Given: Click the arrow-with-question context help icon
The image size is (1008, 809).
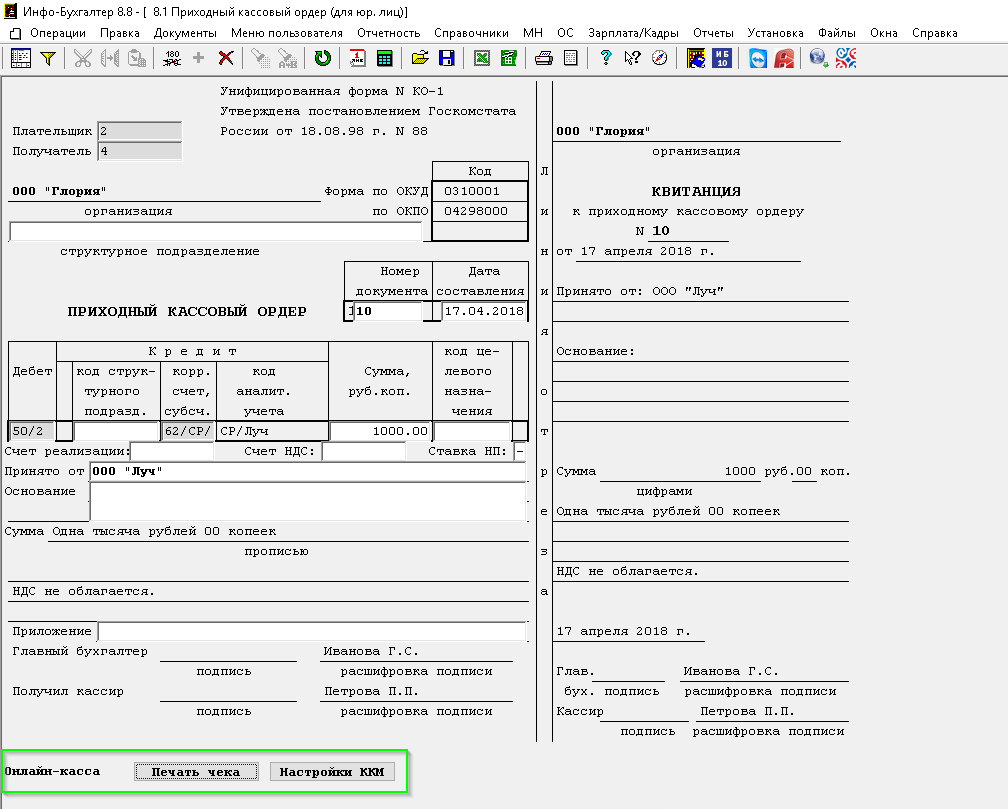Looking at the screenshot, I should 633,59.
